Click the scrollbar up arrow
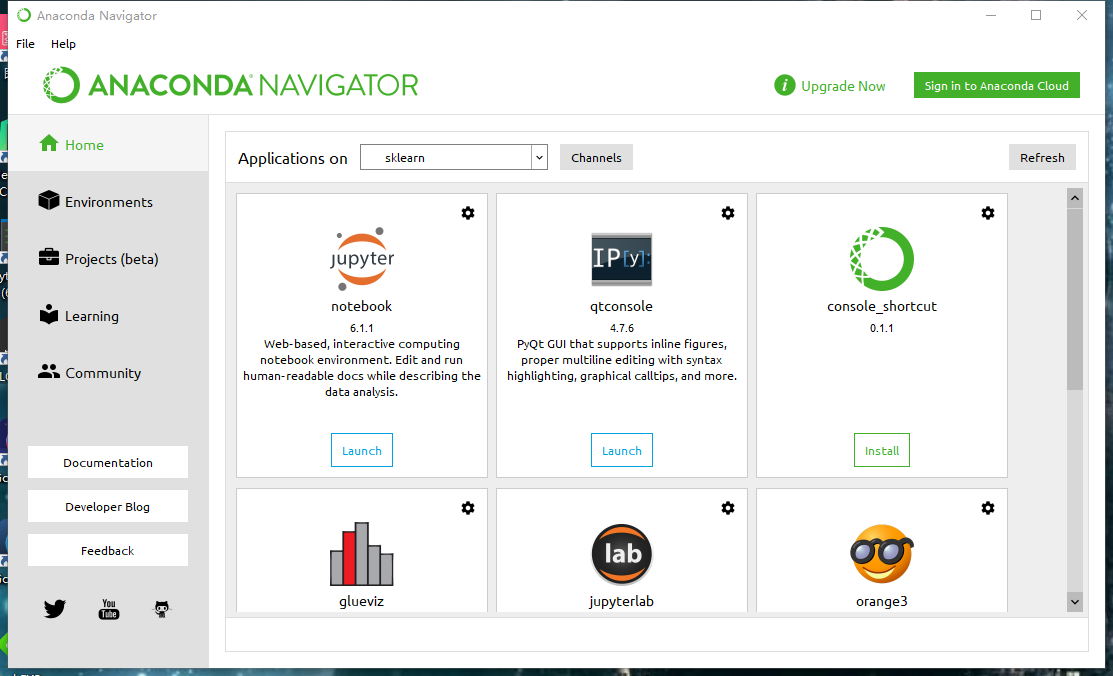 click(1075, 198)
